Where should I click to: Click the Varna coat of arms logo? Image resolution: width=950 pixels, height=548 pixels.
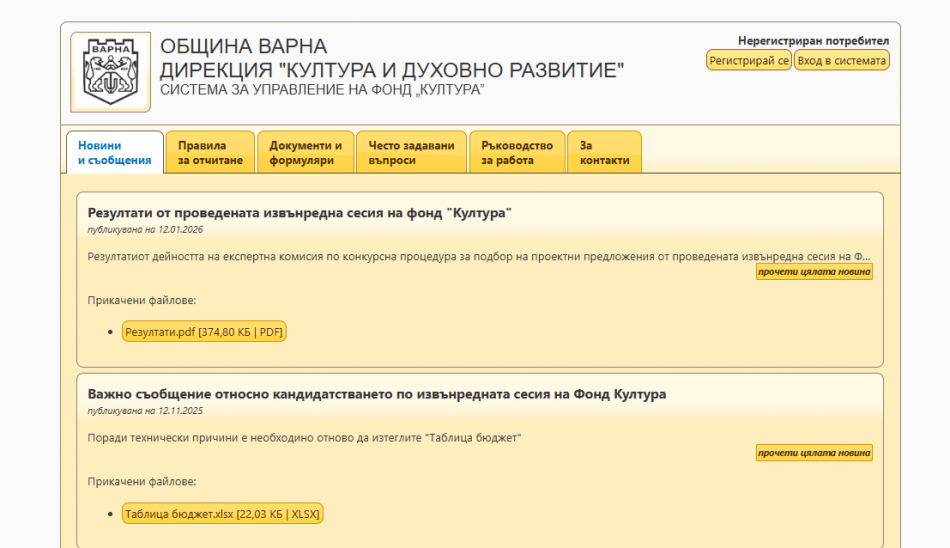click(110, 72)
